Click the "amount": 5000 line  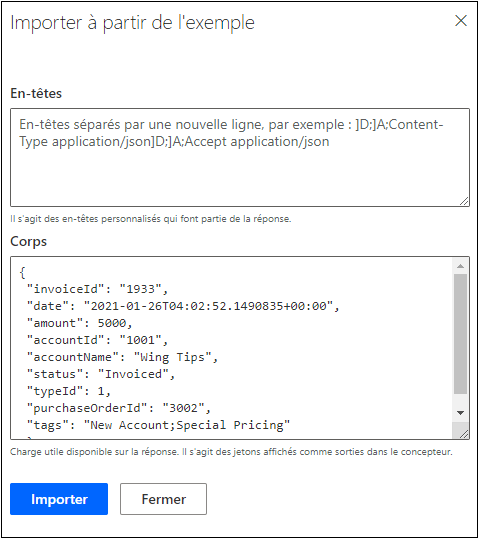tap(79, 323)
